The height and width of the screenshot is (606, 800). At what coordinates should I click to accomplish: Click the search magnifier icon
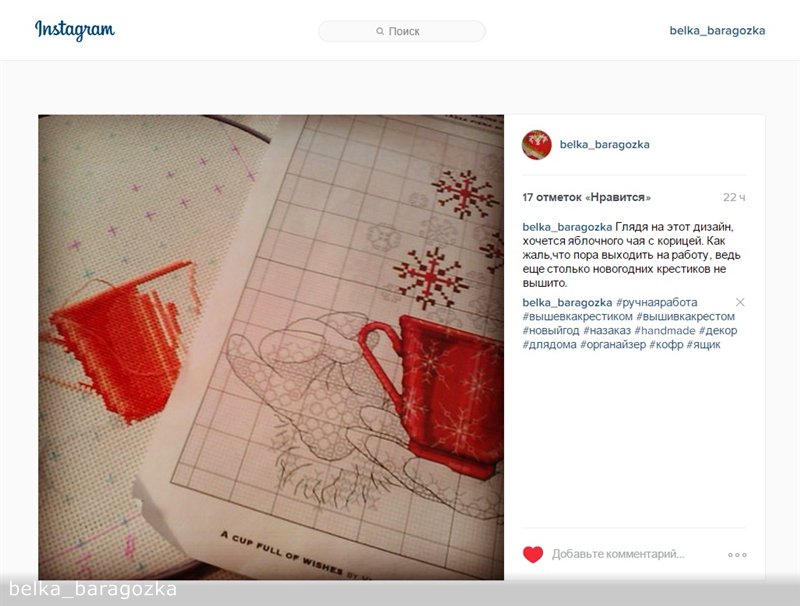(380, 31)
